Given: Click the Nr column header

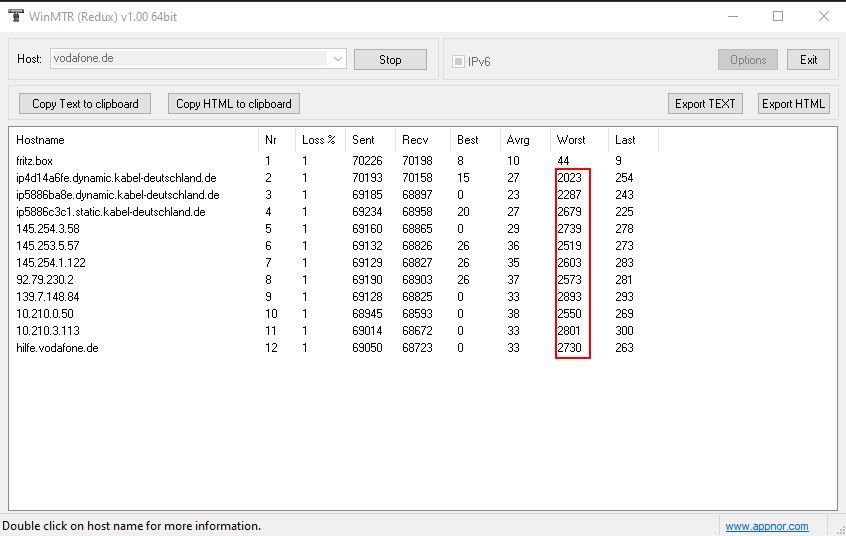Looking at the screenshot, I should pyautogui.click(x=277, y=140).
